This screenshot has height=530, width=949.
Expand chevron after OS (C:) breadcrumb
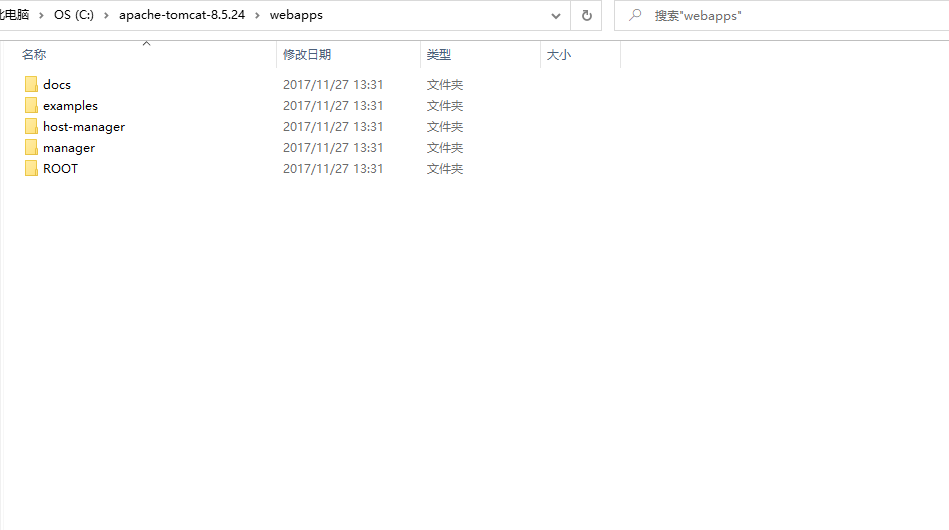click(107, 15)
